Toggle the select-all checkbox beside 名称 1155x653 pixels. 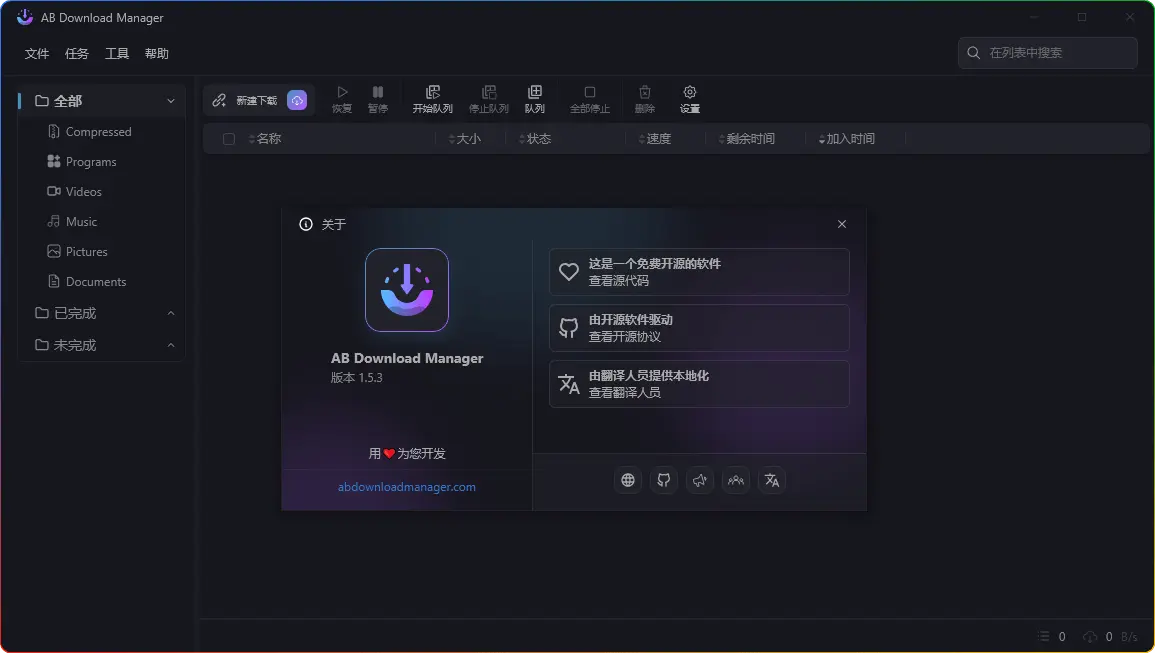point(229,139)
